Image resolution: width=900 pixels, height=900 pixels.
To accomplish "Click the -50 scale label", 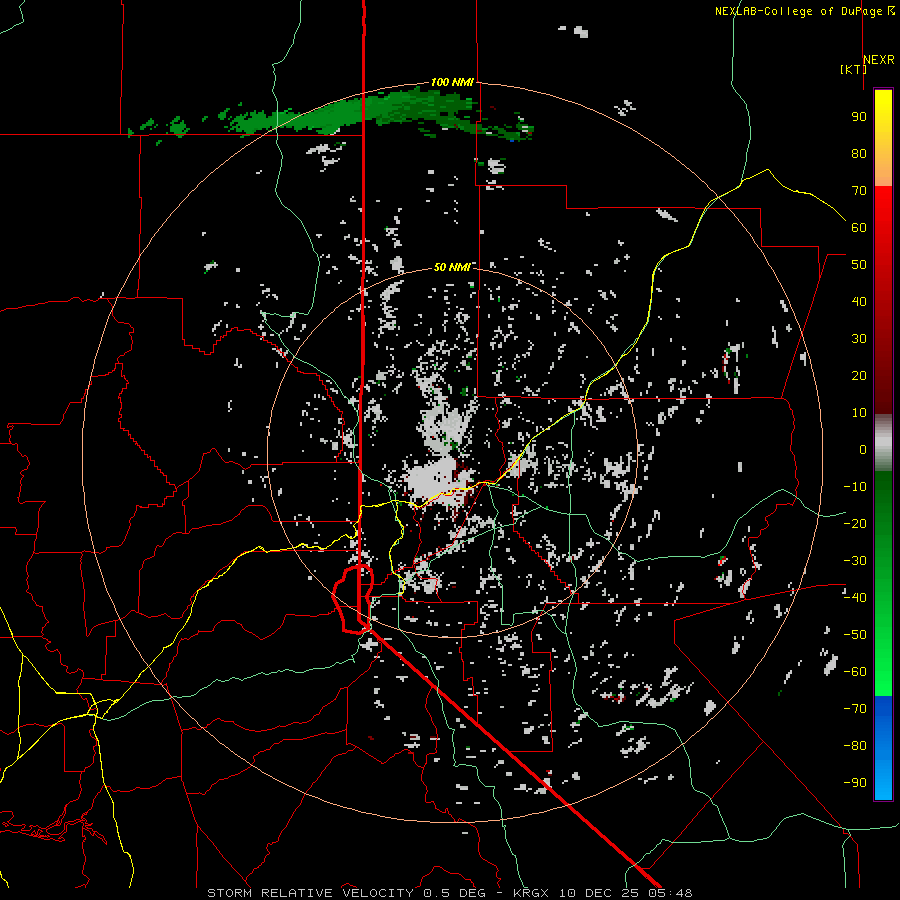I will click(855, 634).
